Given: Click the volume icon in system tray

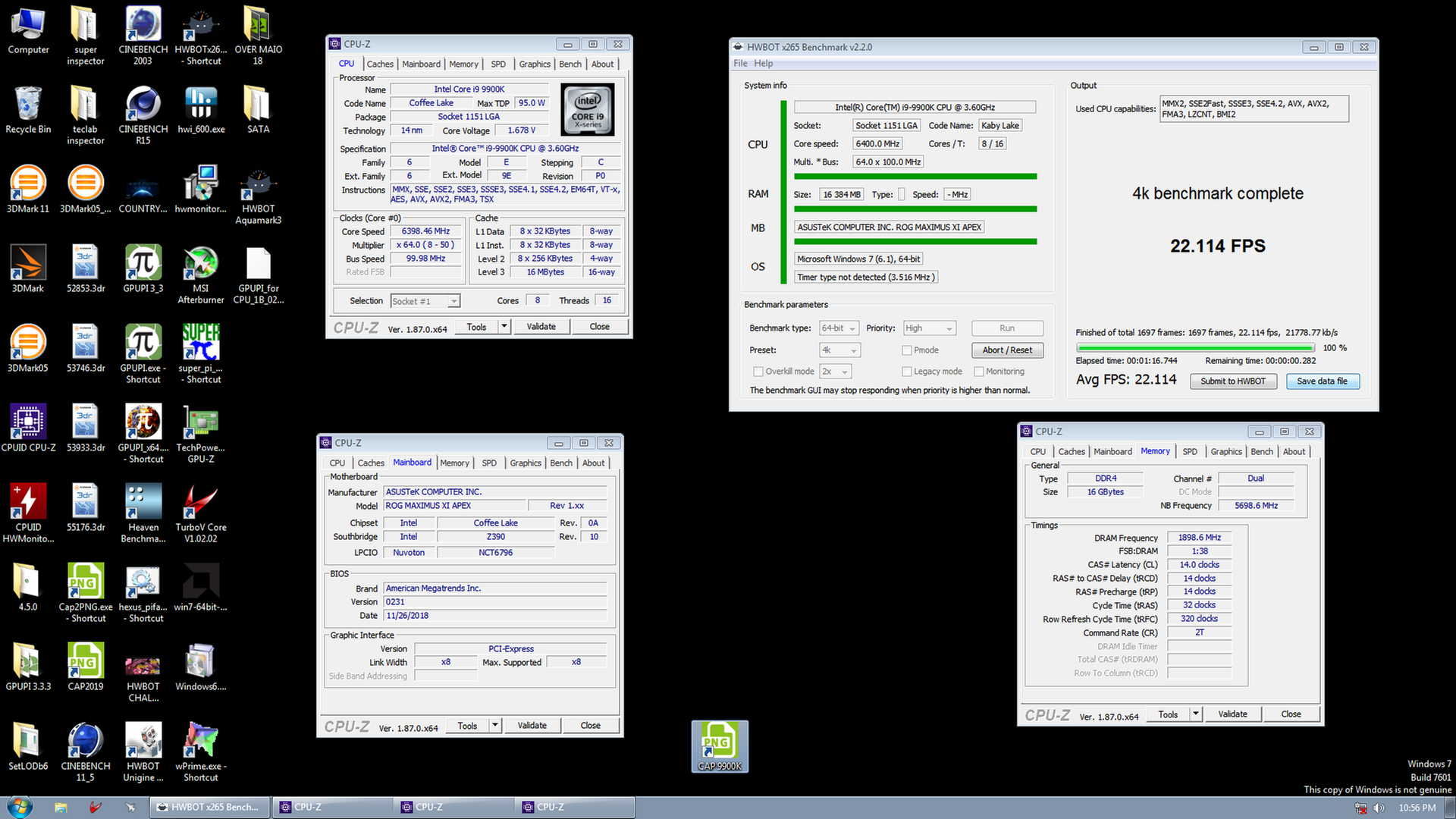Looking at the screenshot, I should (x=1378, y=808).
